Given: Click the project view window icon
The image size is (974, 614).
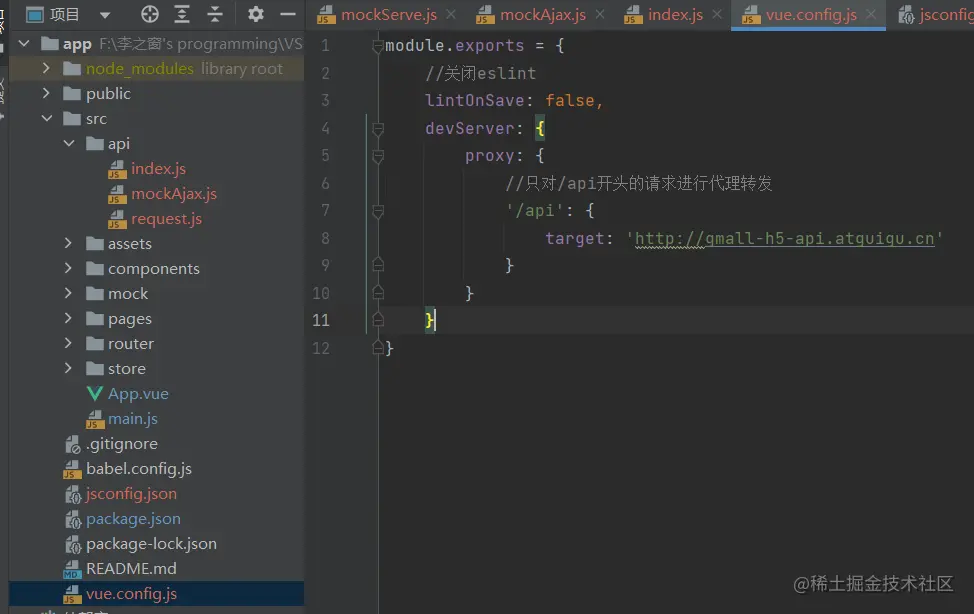Looking at the screenshot, I should (x=35, y=14).
